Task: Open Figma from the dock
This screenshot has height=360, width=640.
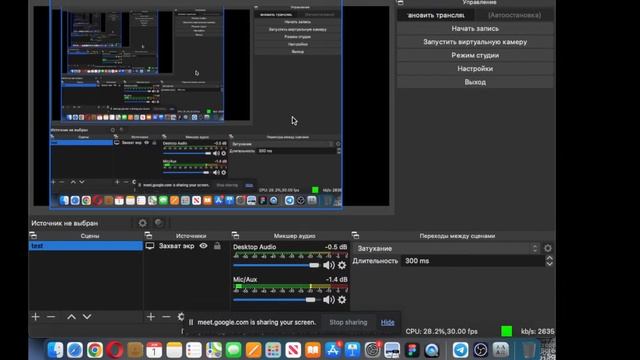Action: pos(412,350)
